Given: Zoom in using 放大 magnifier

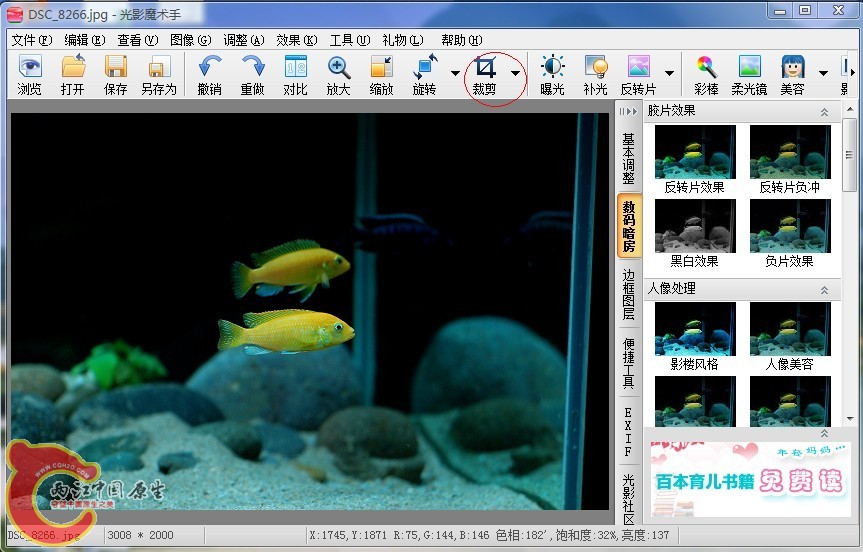Looking at the screenshot, I should click(338, 75).
